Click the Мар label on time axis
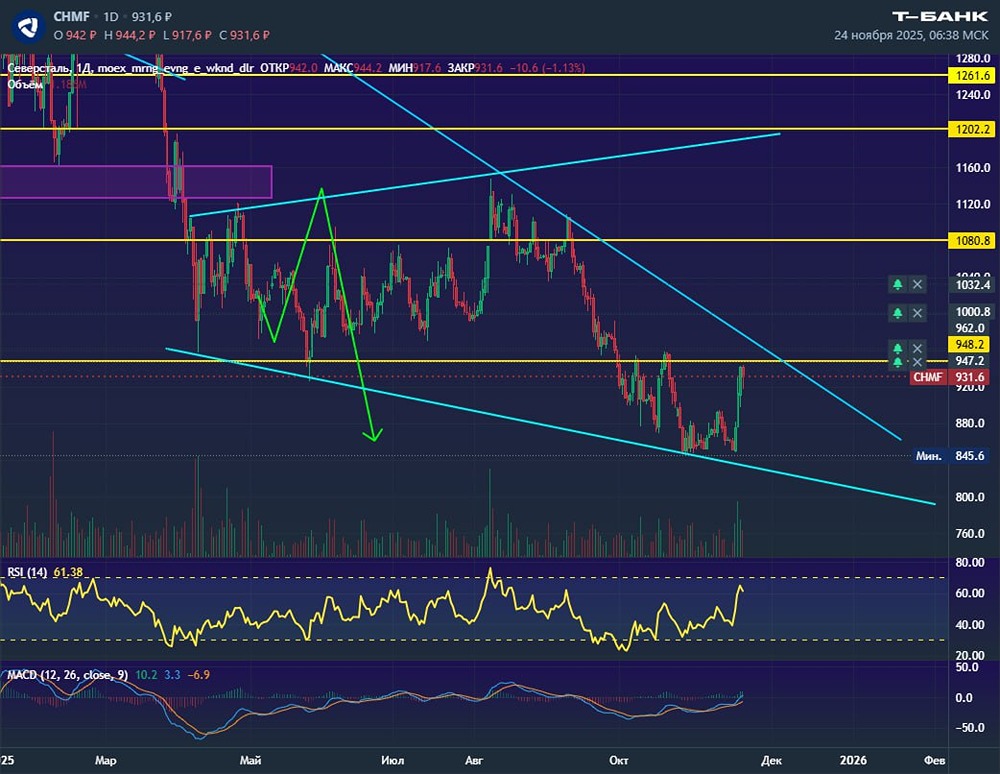This screenshot has height=774, width=1000. (106, 760)
